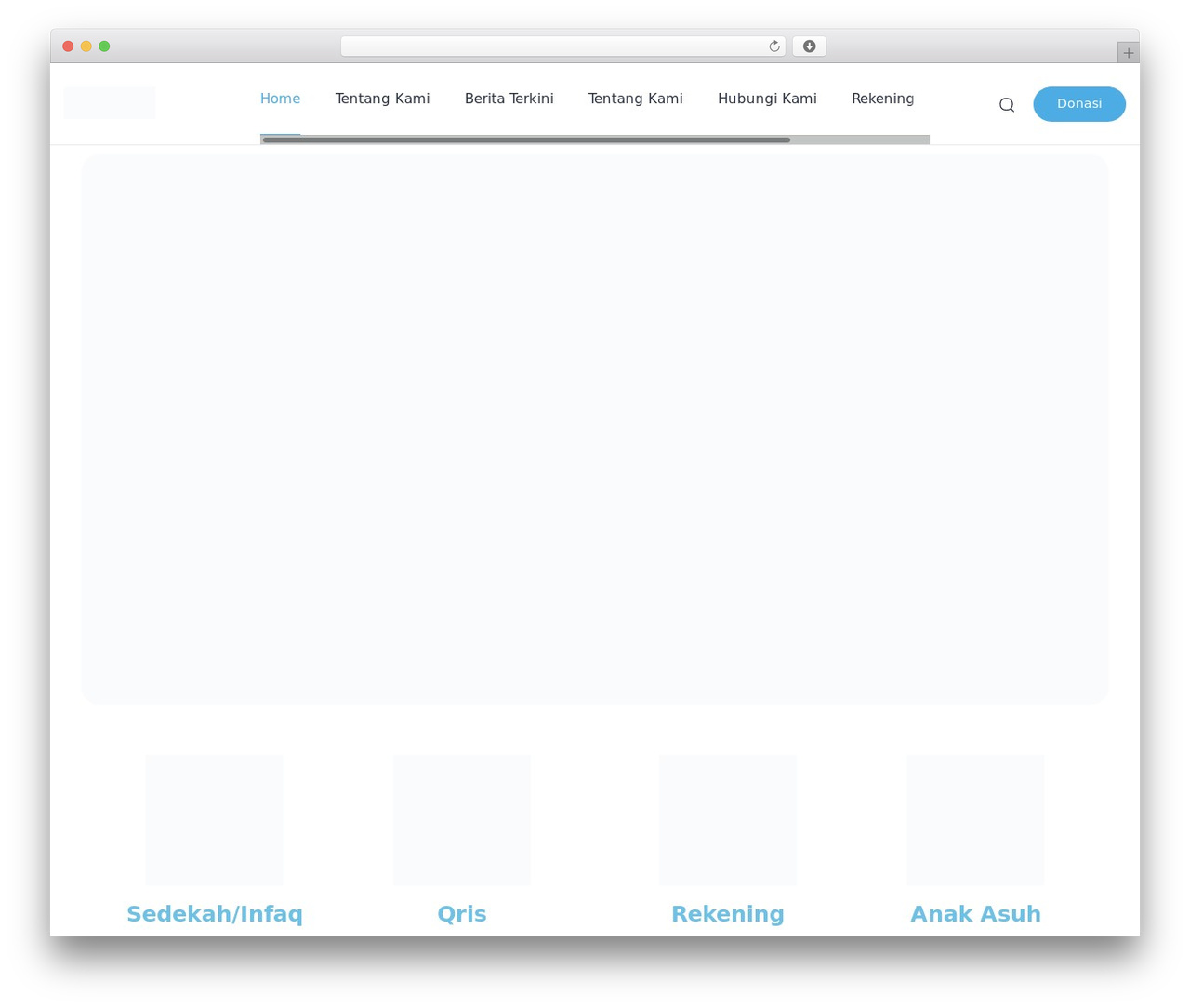
Task: Navigate to Hubungi Kami
Action: click(x=767, y=99)
